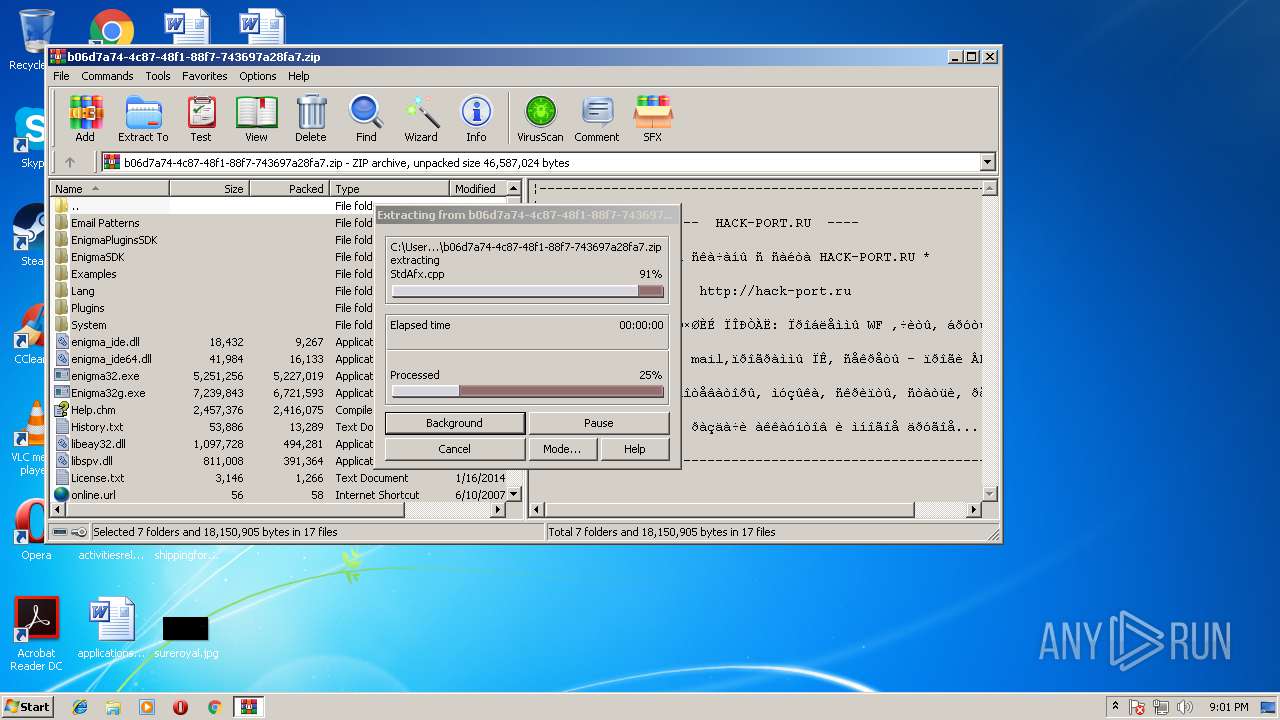Select the Help.chm file
This screenshot has width=1280, height=720.
coord(92,410)
